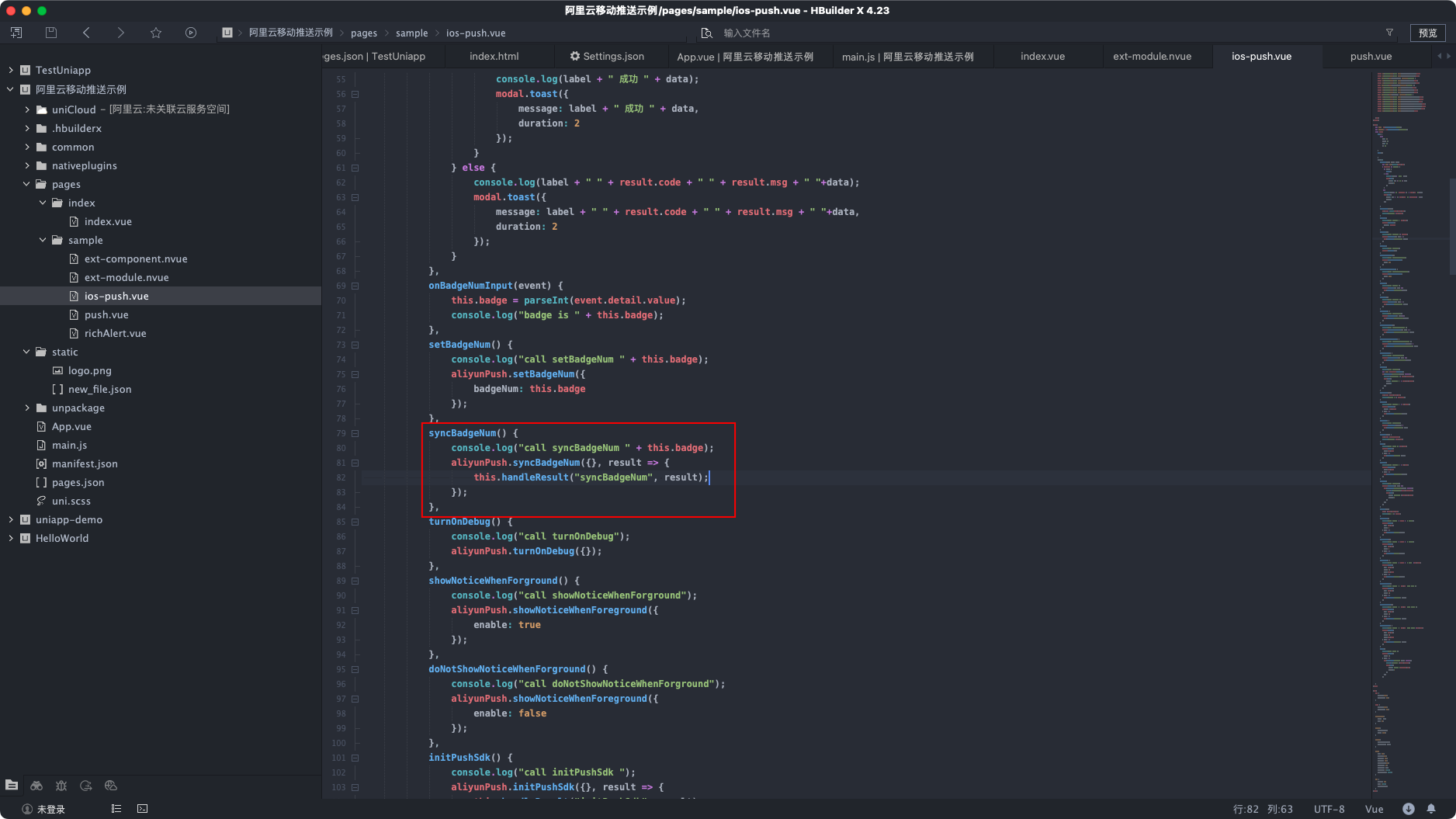Screen dimensions: 1456x819
Task: Go forward with the right arrow icon
Action: [x=120, y=33]
